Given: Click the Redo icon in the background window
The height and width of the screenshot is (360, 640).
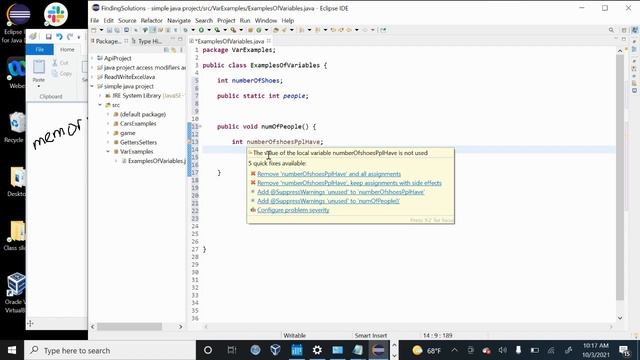Looking at the screenshot, I should pyautogui.click(x=70, y=37).
